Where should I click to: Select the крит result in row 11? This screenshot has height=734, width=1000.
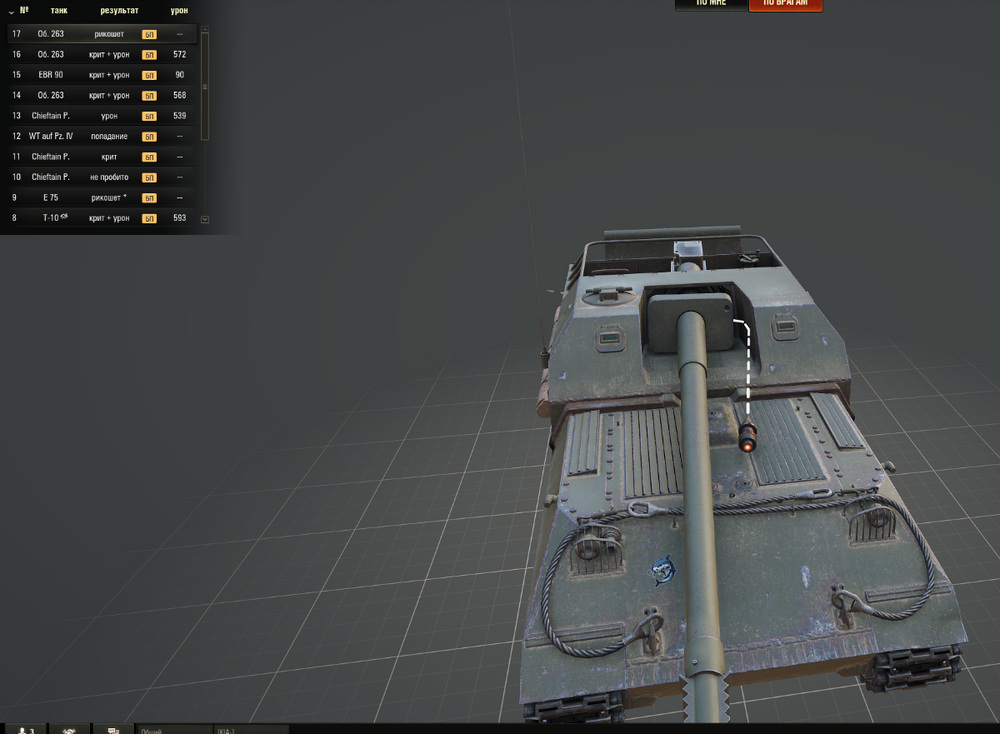coord(109,157)
